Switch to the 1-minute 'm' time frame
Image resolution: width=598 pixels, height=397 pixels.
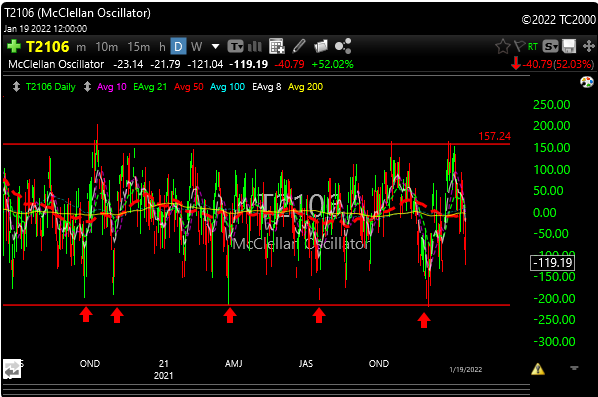pos(81,47)
